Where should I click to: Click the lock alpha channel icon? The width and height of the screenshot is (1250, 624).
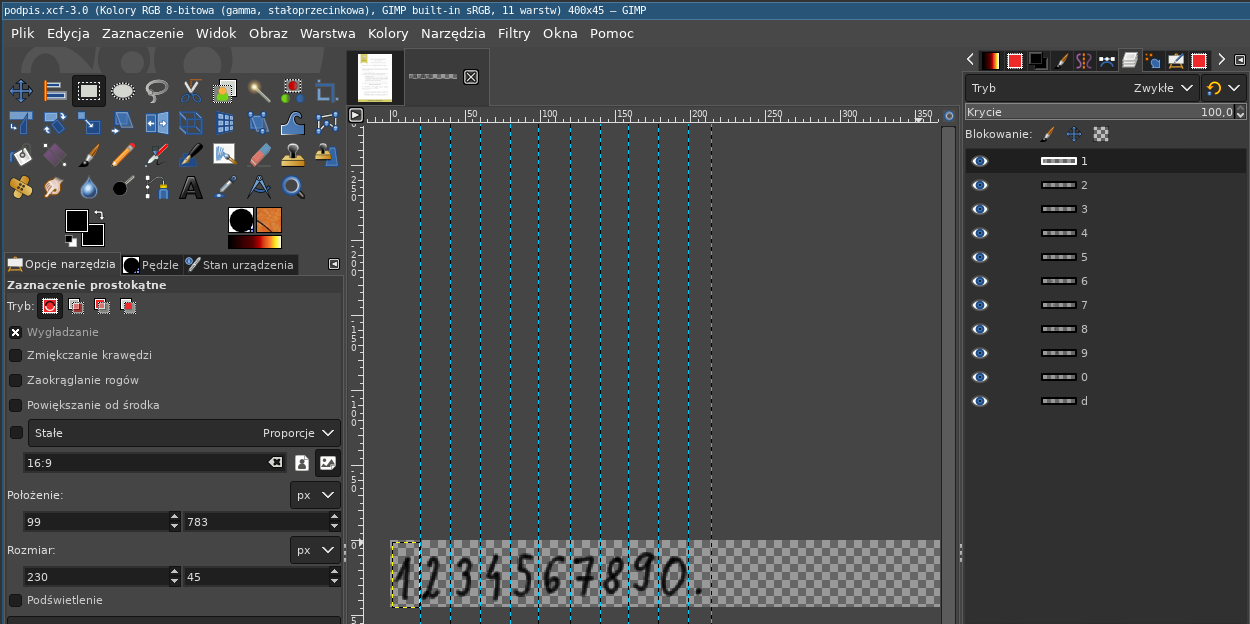click(1101, 134)
